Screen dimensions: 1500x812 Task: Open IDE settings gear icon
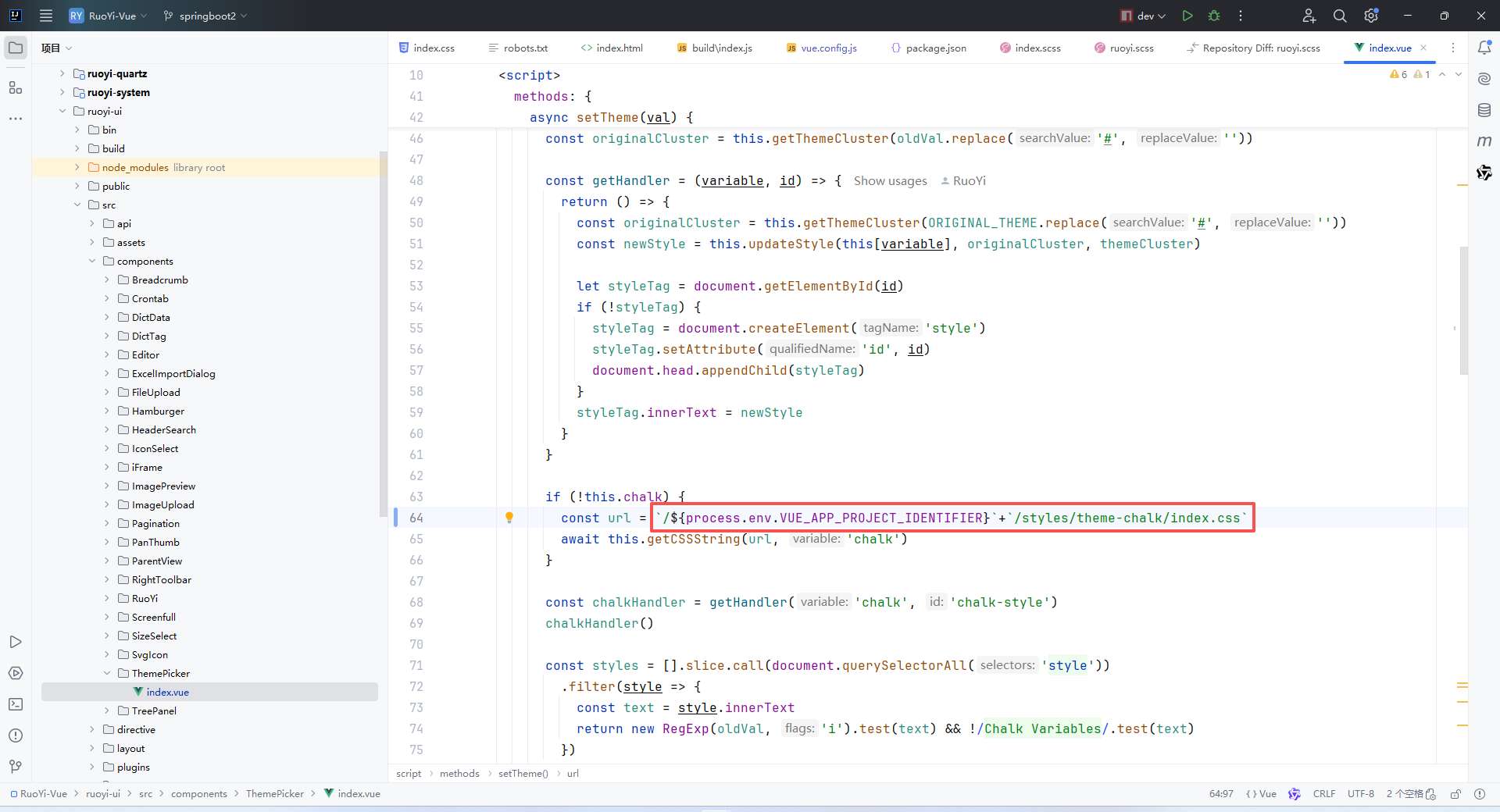pyautogui.click(x=1371, y=16)
